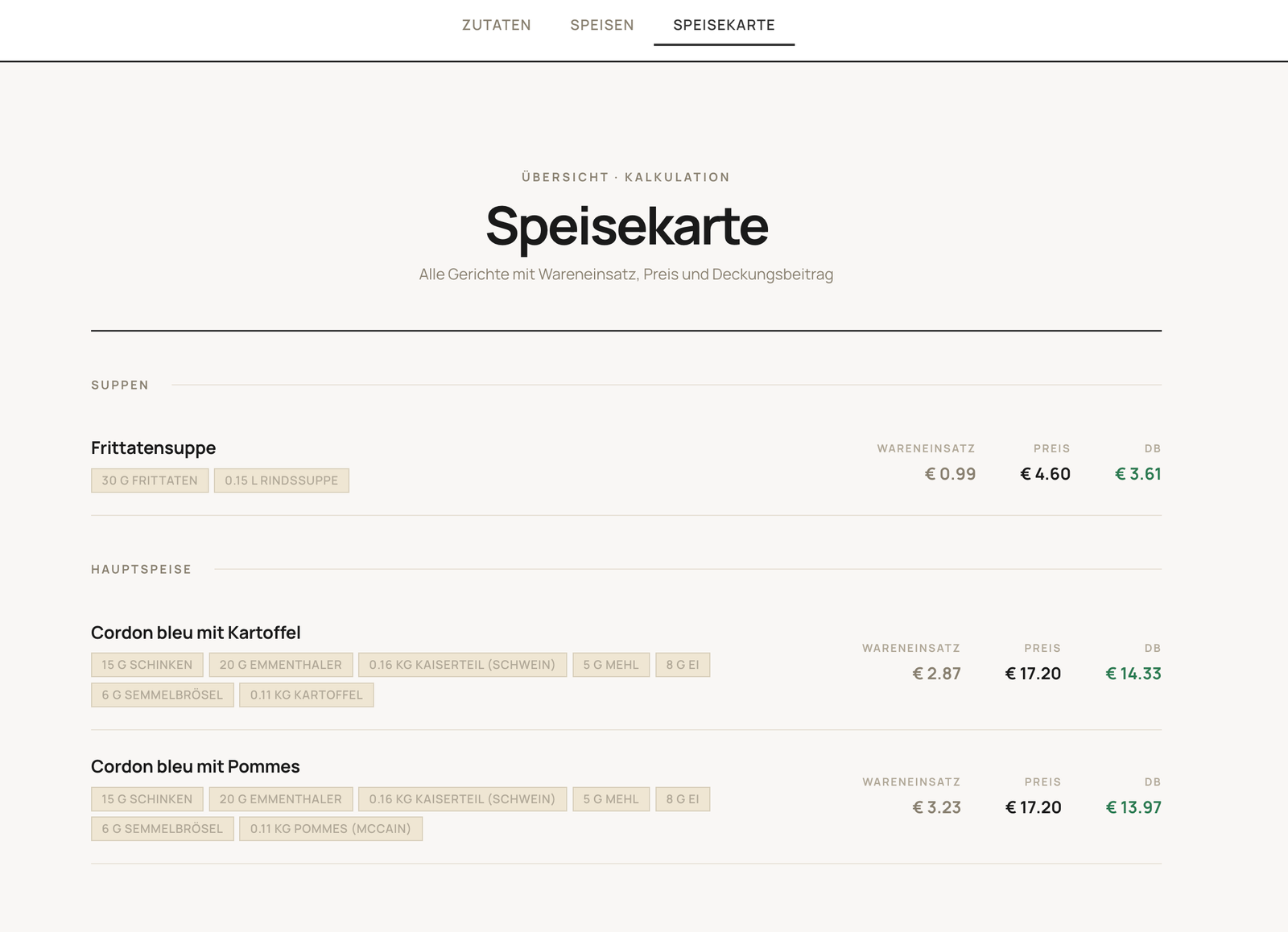The width and height of the screenshot is (1288, 932).
Task: Click the 0.11 KG Kartoffel tag
Action: pos(307,695)
